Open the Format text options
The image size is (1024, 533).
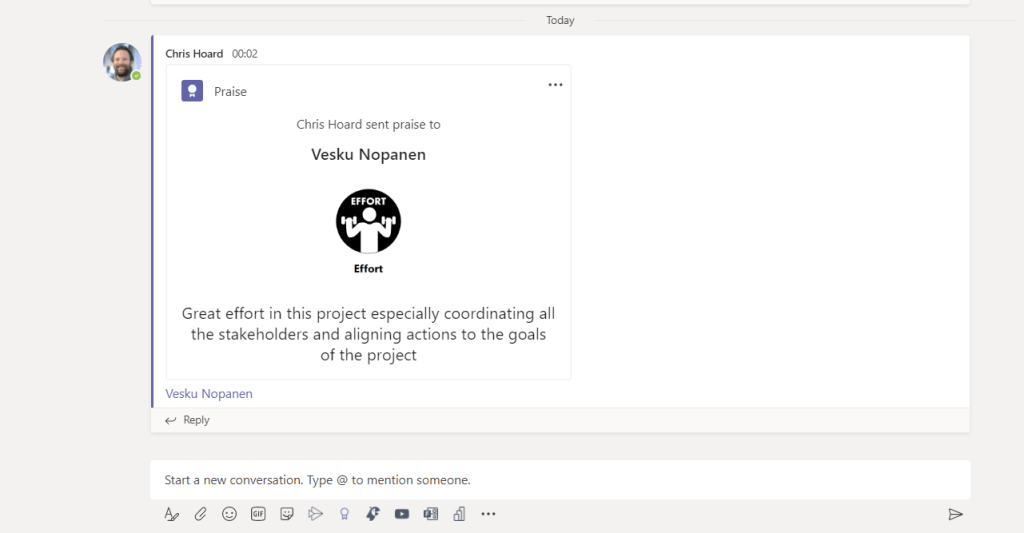(171, 514)
